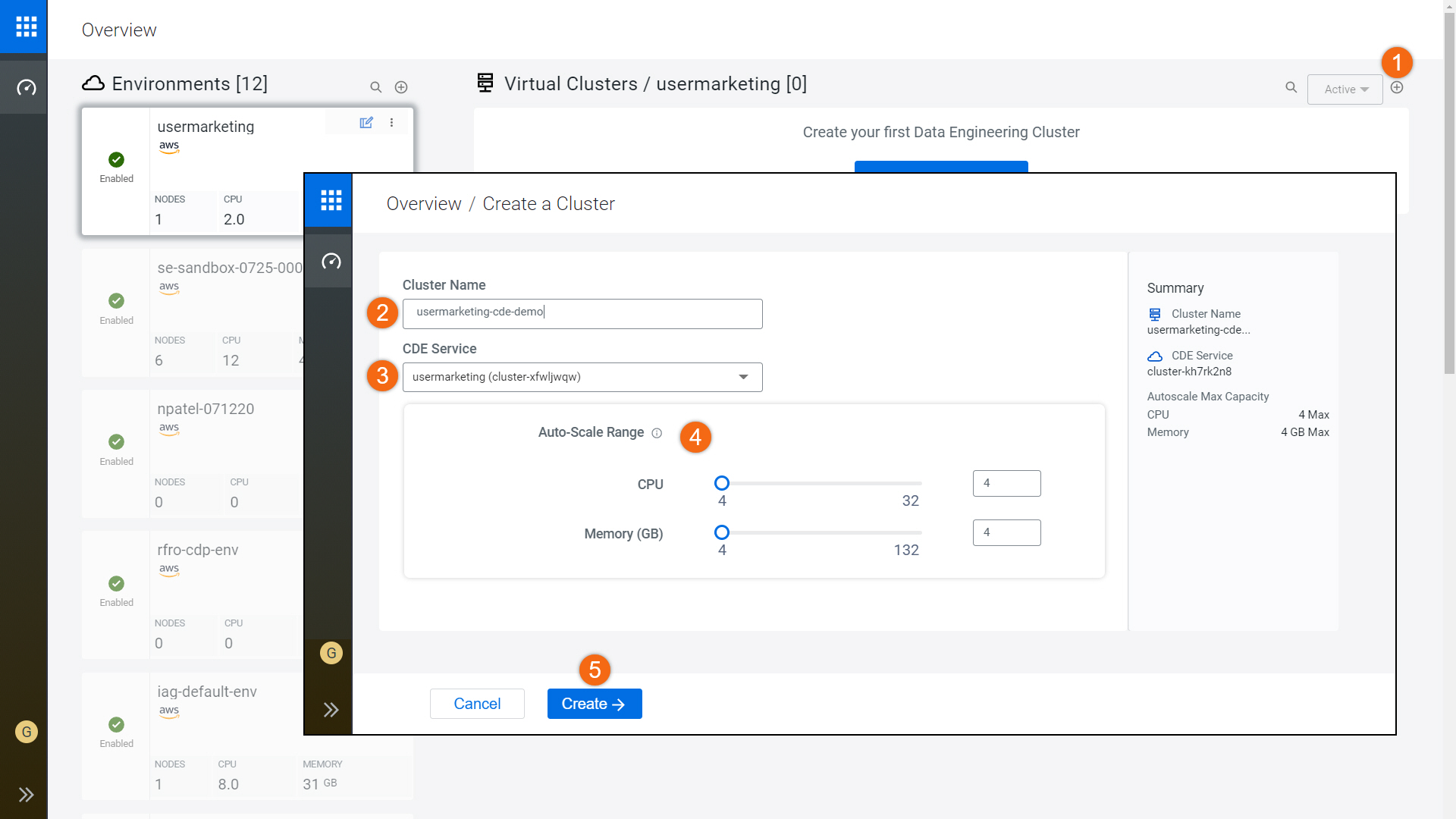Click Create to submit the new cluster
1456x819 pixels.
pyautogui.click(x=594, y=704)
